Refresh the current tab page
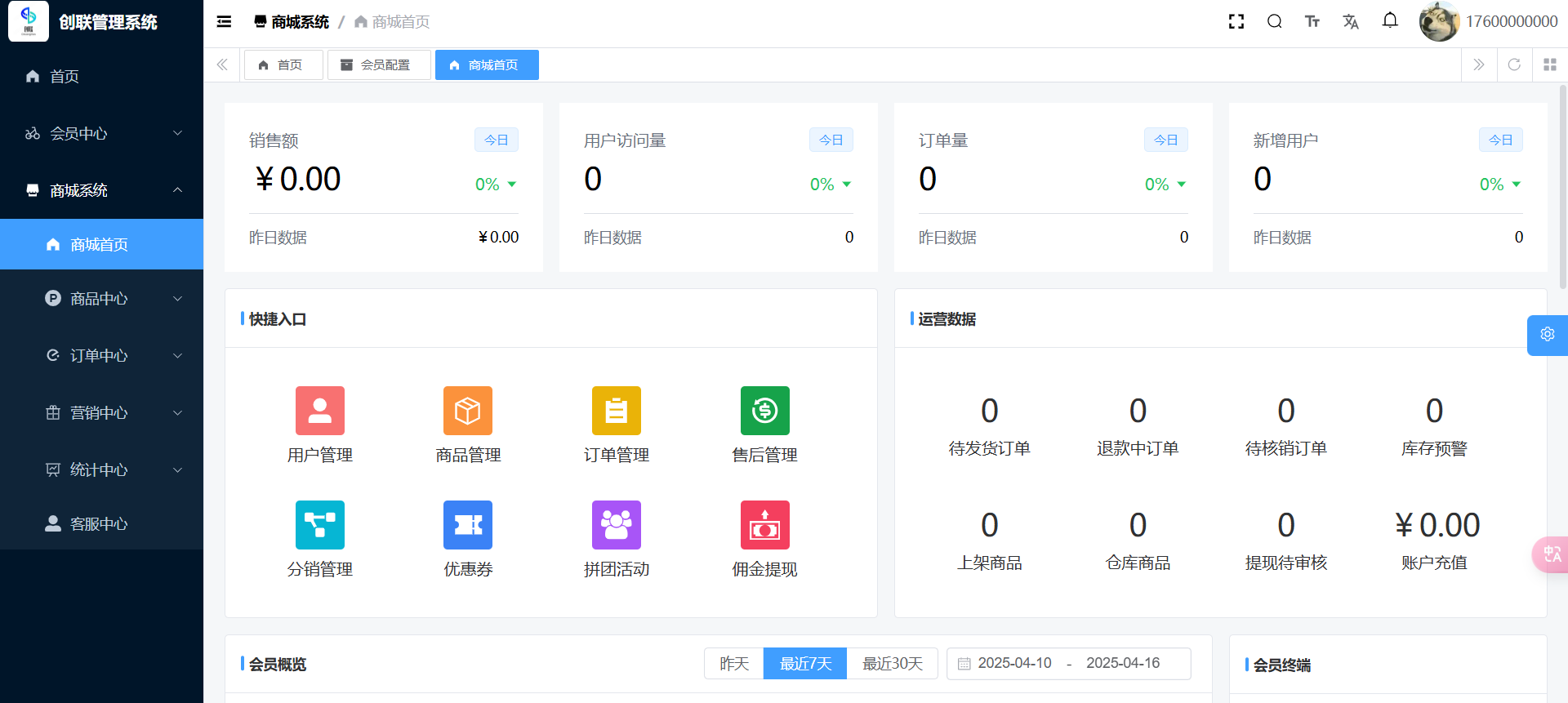 pos(1514,65)
